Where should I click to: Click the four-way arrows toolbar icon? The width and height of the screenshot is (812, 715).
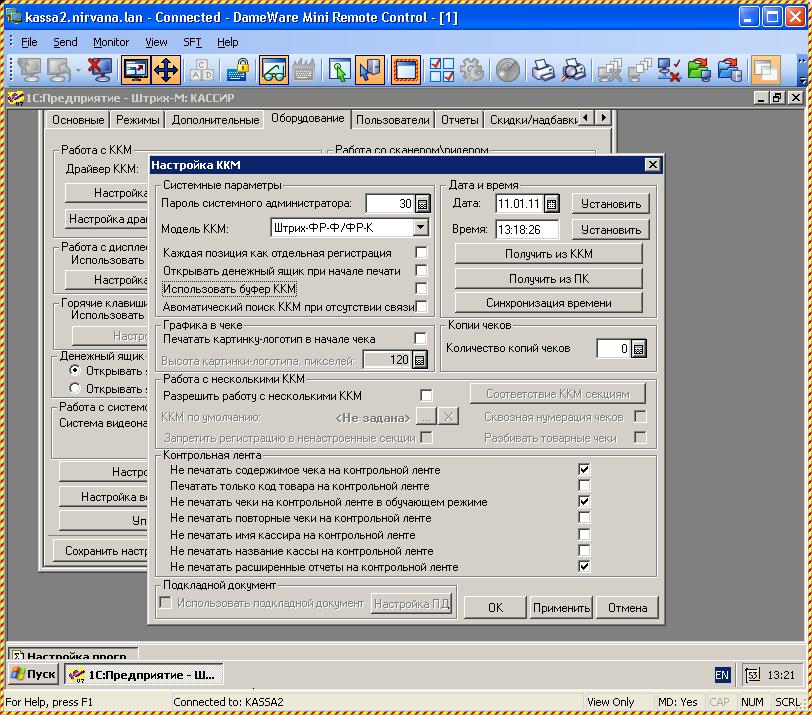[x=166, y=70]
